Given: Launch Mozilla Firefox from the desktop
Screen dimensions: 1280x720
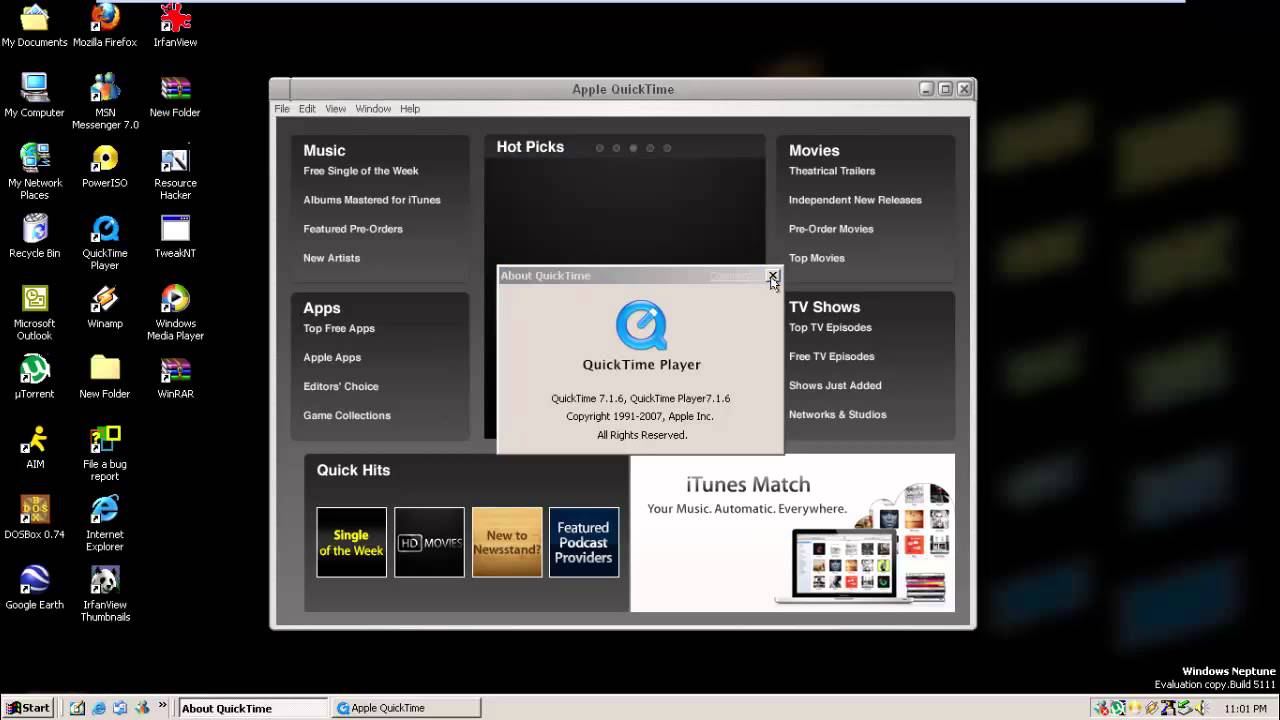Looking at the screenshot, I should click(105, 25).
